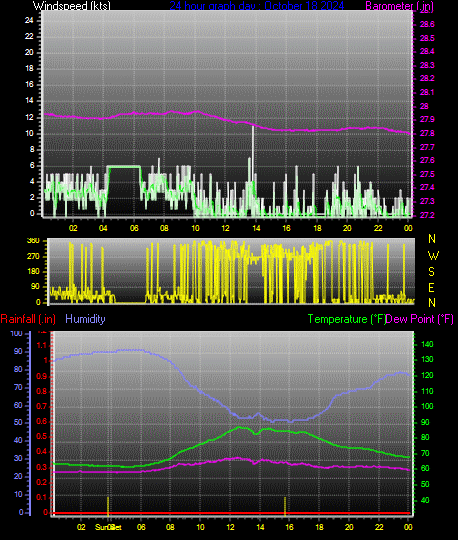Click the 'Windspeed (kts)' axis title
The width and height of the screenshot is (458, 540).
coord(72,6)
